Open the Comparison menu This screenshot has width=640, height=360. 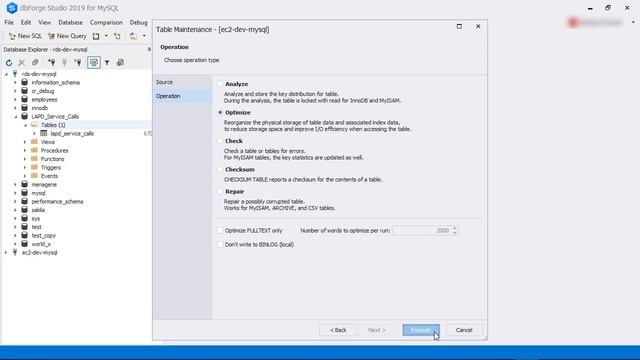(106, 22)
